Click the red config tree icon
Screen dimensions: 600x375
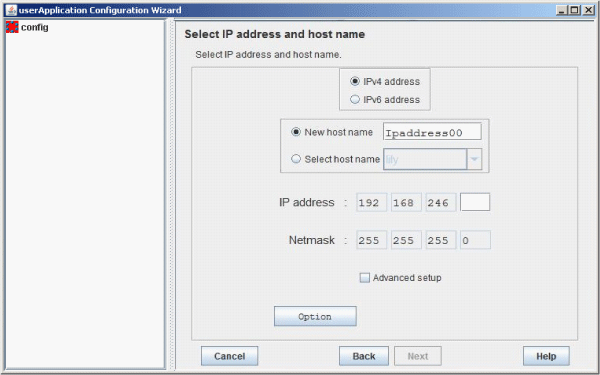[12, 27]
